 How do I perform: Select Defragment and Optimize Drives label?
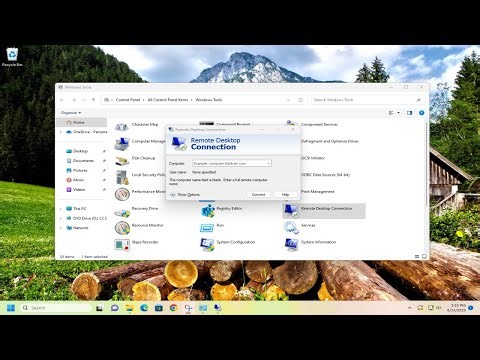pyautogui.click(x=330, y=141)
